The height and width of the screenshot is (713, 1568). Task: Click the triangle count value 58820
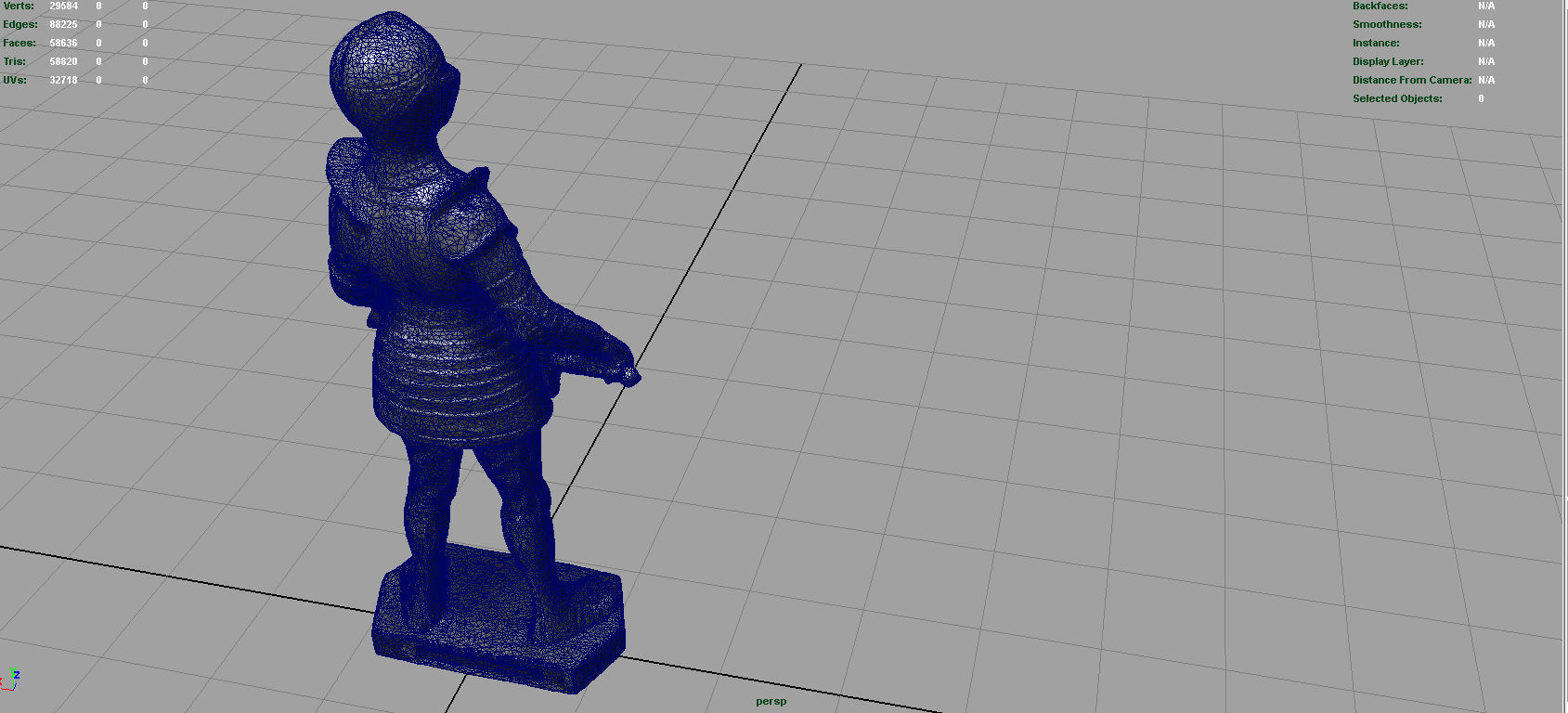coord(63,61)
